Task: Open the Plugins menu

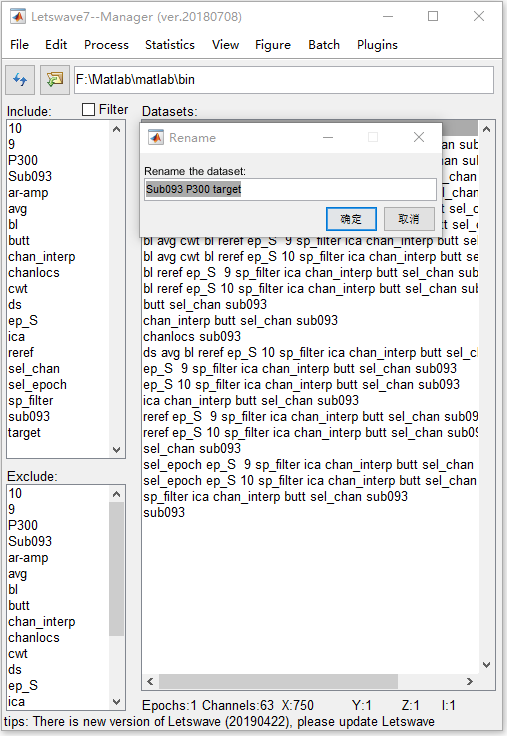Action: (377, 45)
